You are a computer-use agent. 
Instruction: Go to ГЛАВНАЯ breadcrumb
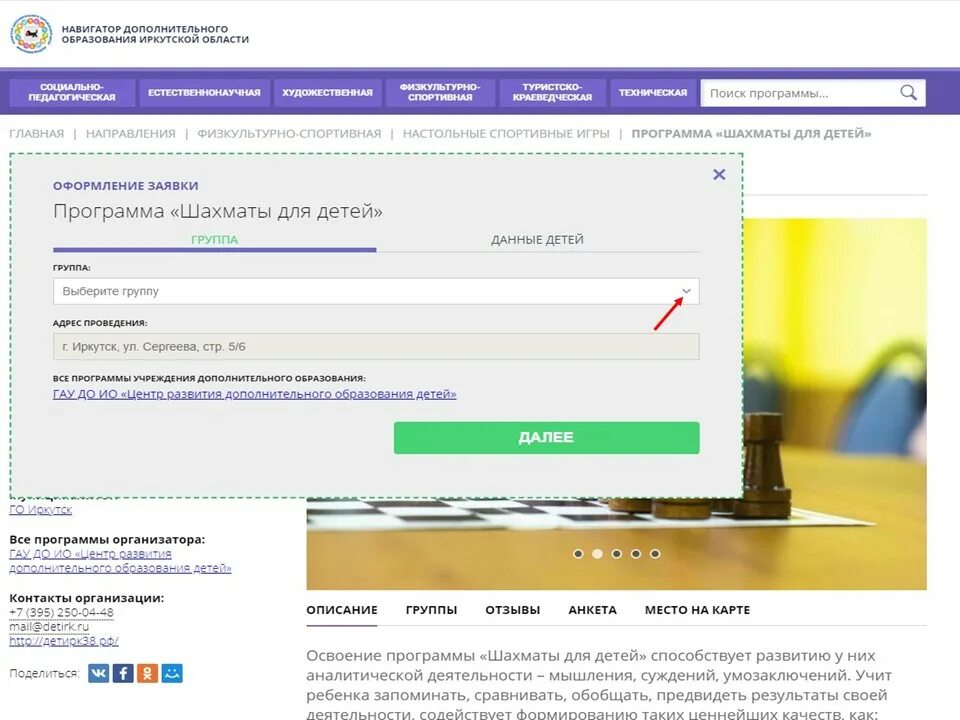(37, 133)
